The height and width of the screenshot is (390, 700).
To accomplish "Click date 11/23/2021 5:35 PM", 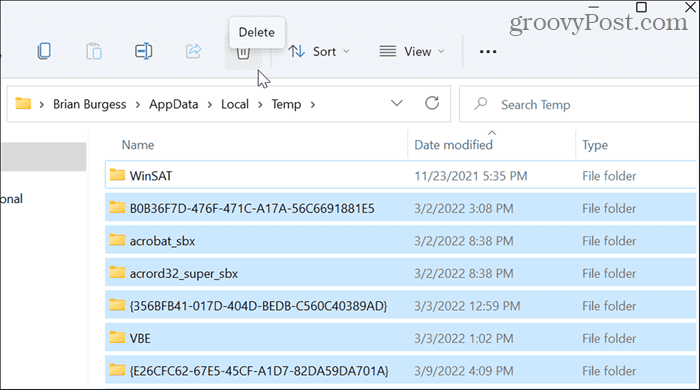I will pyautogui.click(x=471, y=176).
